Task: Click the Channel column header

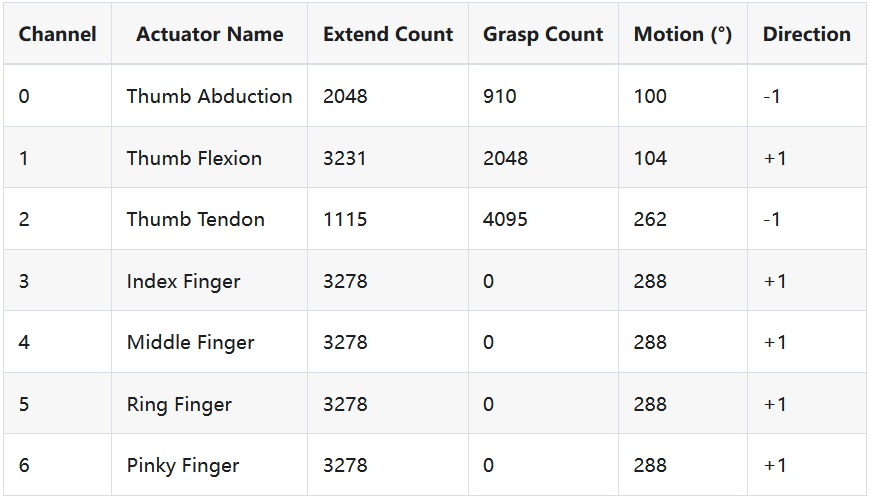Action: (x=57, y=34)
